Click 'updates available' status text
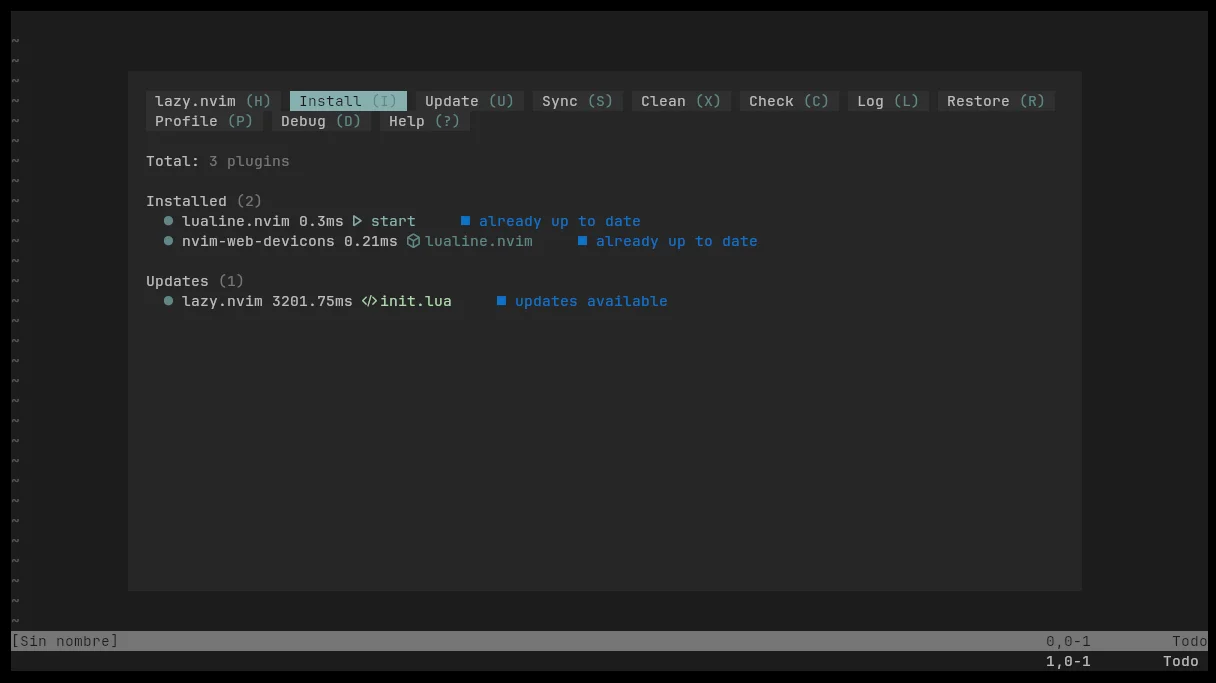Image resolution: width=1216 pixels, height=683 pixels. pyautogui.click(x=591, y=301)
